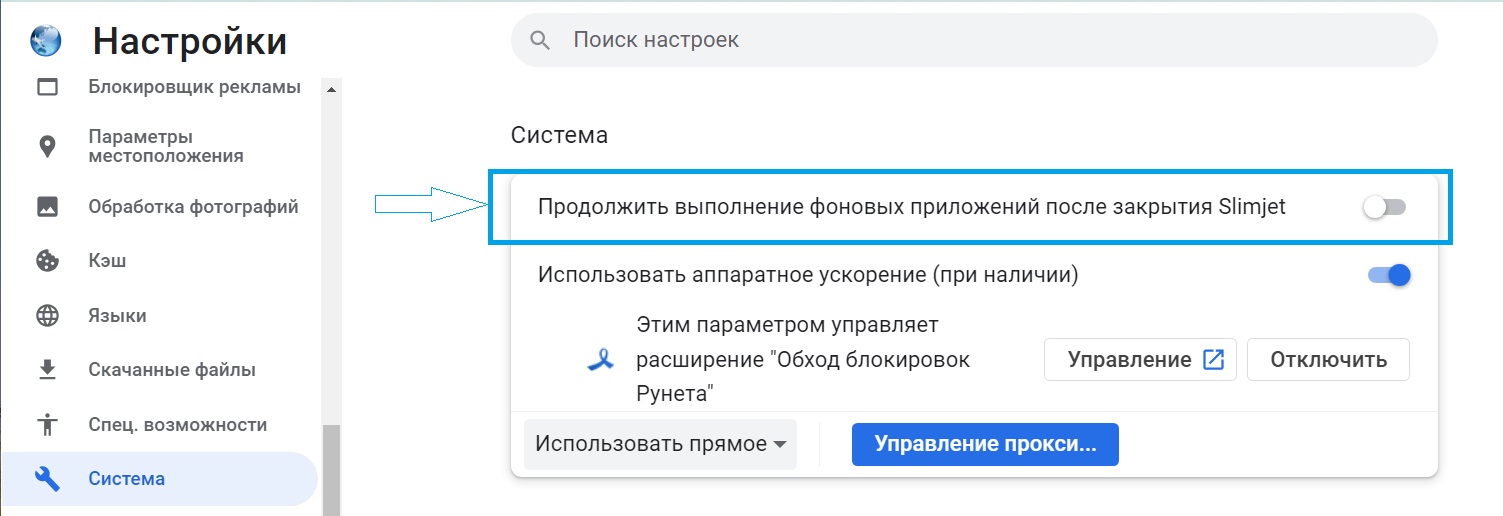
Task: Click the "Отключить" extension button
Action: (1328, 360)
